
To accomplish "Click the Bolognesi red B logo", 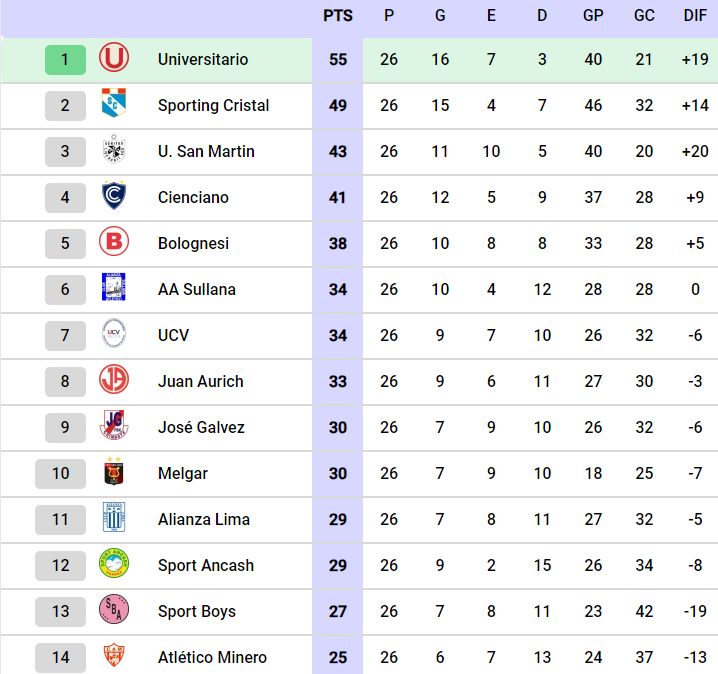I will (x=114, y=243).
